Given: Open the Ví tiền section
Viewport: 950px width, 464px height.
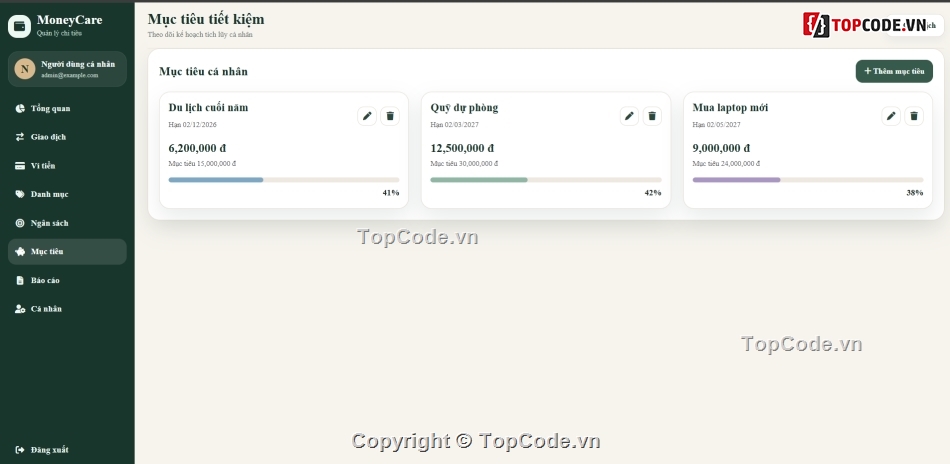Looking at the screenshot, I should (x=67, y=165).
